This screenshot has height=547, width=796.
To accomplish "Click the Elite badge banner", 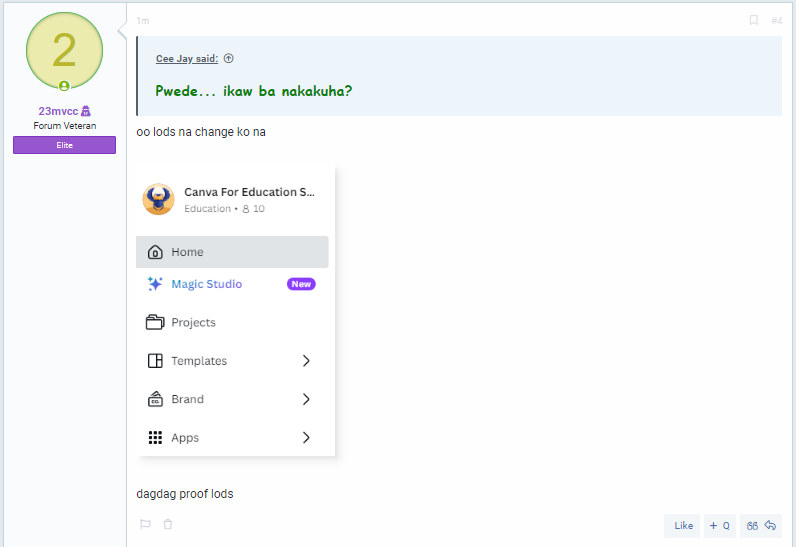I will [64, 145].
